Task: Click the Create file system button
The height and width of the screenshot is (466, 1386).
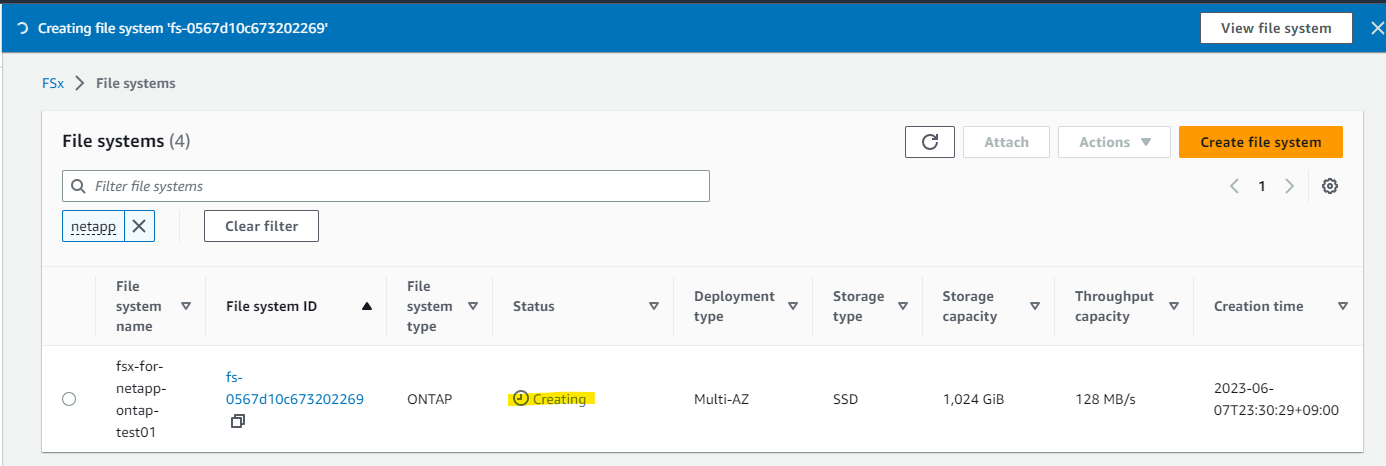Action: [1260, 142]
